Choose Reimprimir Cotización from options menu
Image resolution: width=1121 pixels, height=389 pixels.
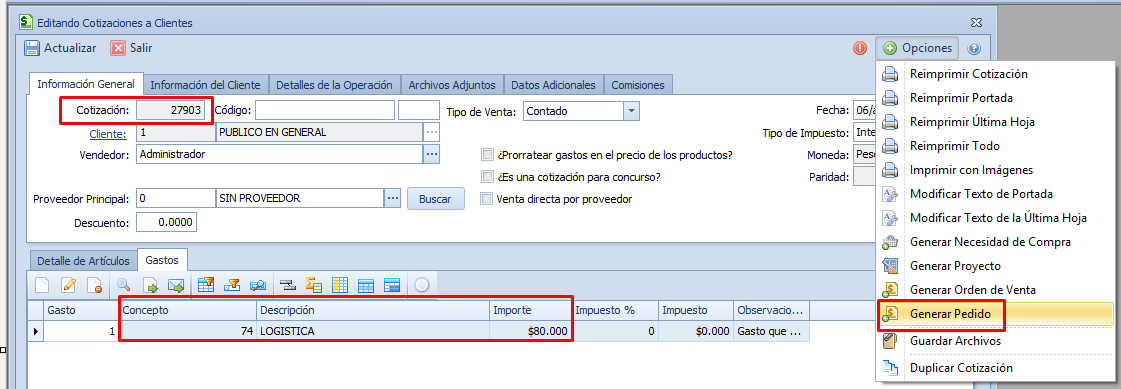(994, 74)
